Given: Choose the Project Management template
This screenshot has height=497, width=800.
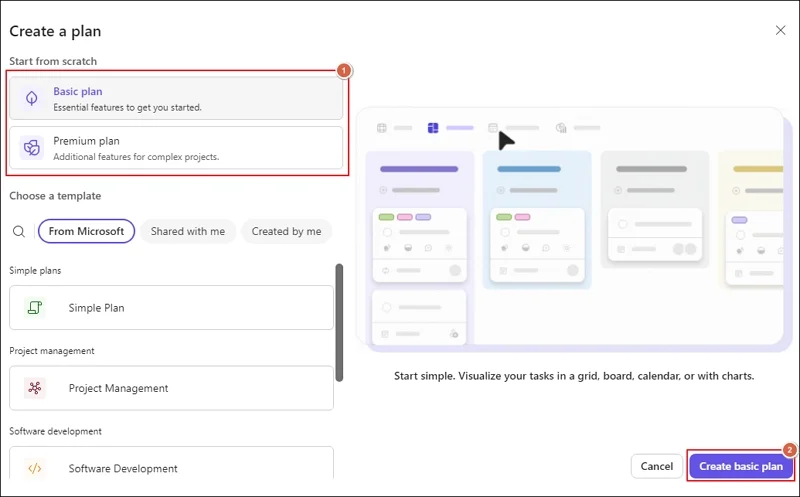Looking at the screenshot, I should pyautogui.click(x=171, y=388).
